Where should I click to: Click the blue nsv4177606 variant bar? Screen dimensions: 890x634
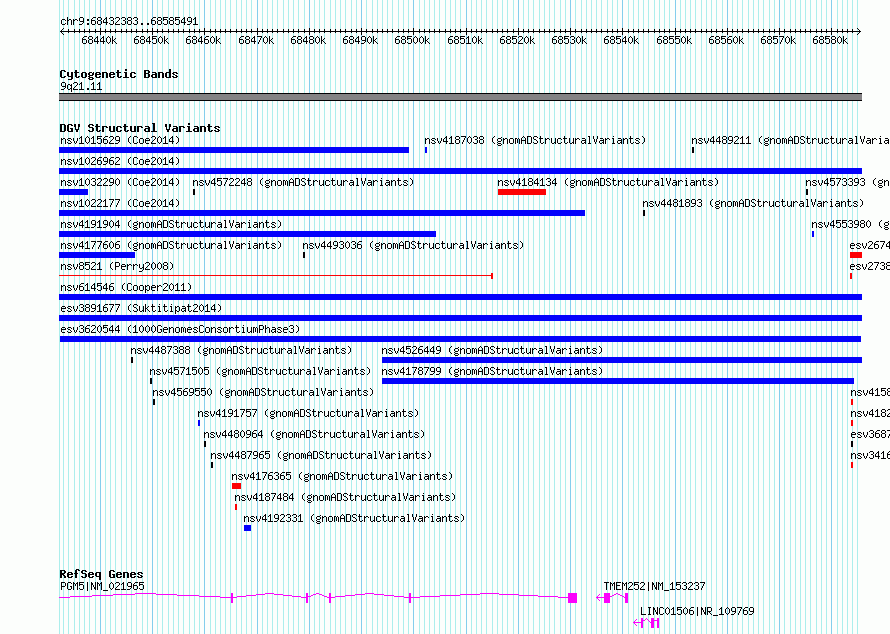tap(97, 255)
